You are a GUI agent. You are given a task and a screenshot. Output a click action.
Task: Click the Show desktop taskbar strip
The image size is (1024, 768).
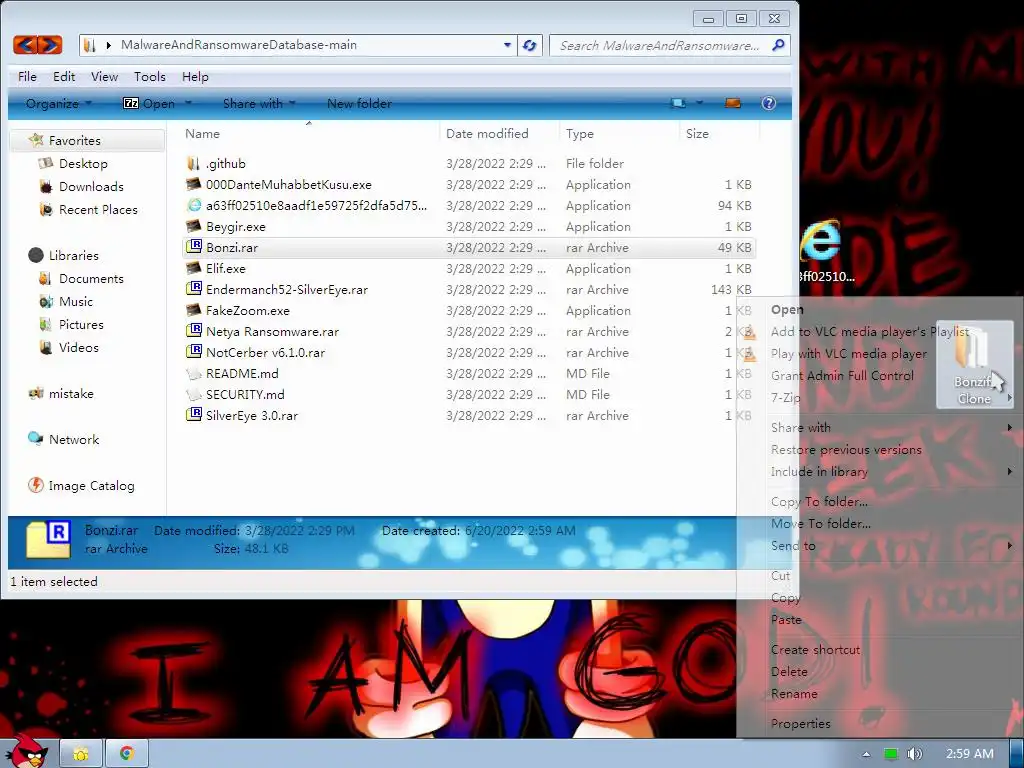(x=1018, y=754)
